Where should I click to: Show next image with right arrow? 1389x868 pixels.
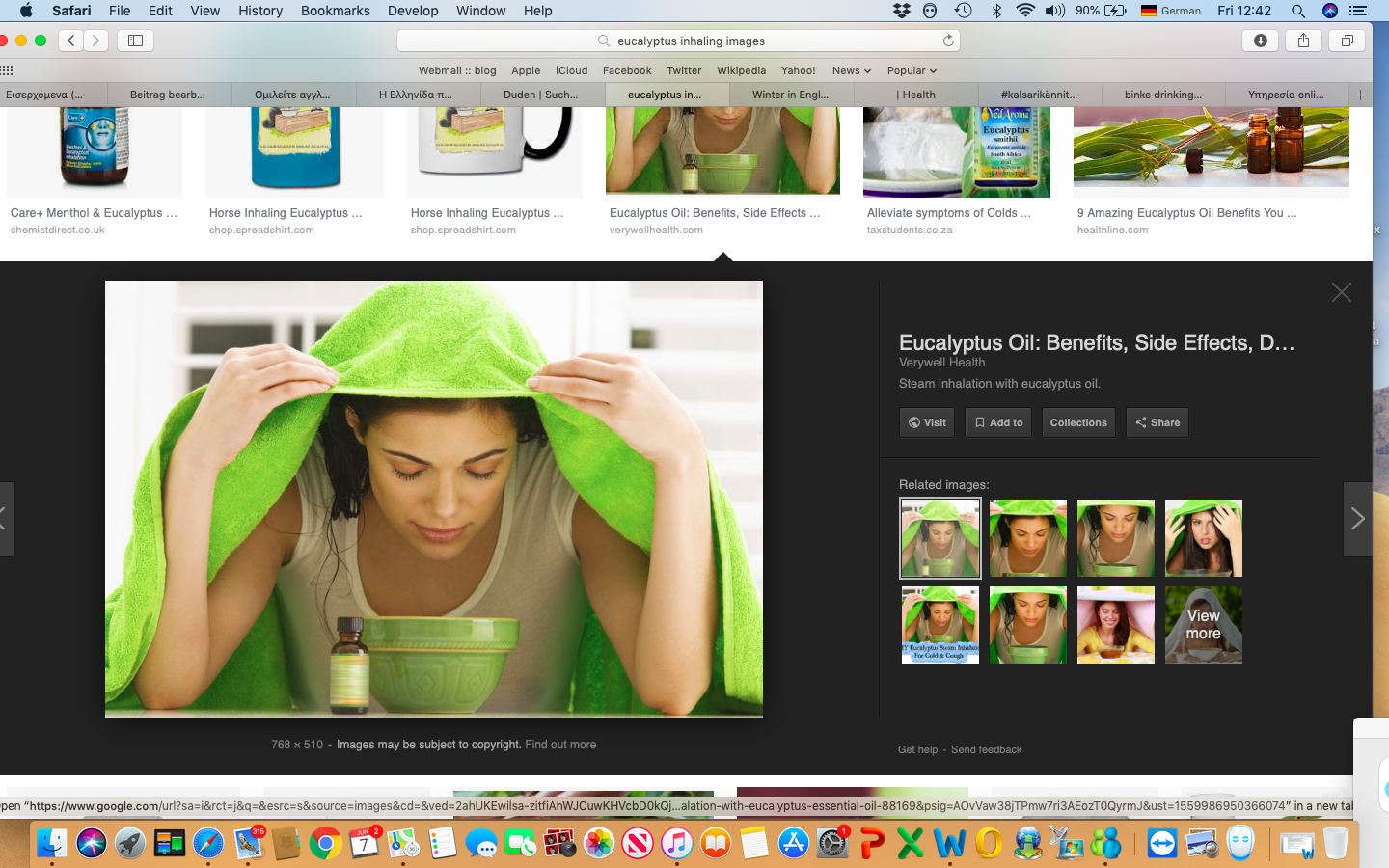coord(1357,519)
